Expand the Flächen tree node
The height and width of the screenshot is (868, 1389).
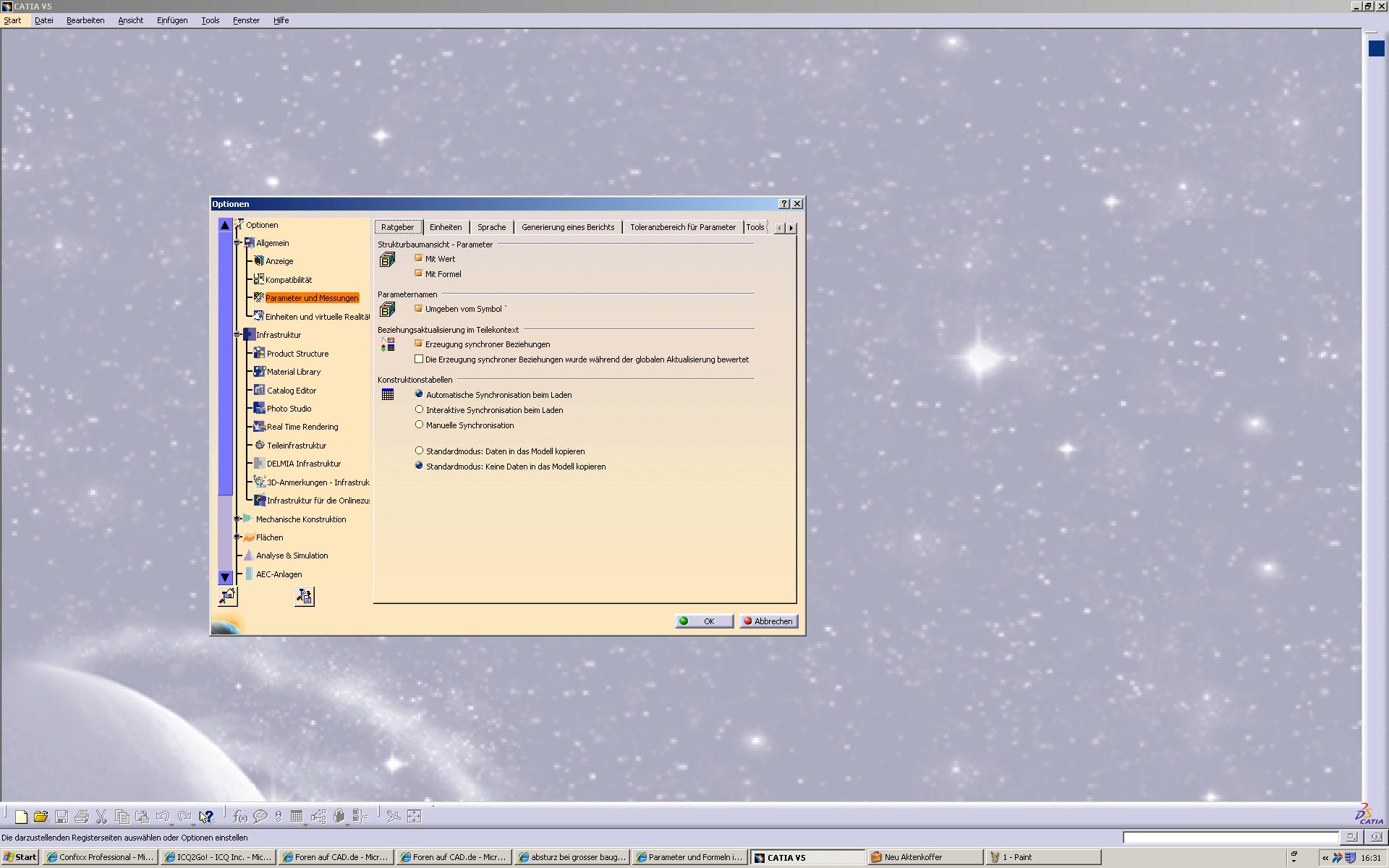(x=237, y=537)
